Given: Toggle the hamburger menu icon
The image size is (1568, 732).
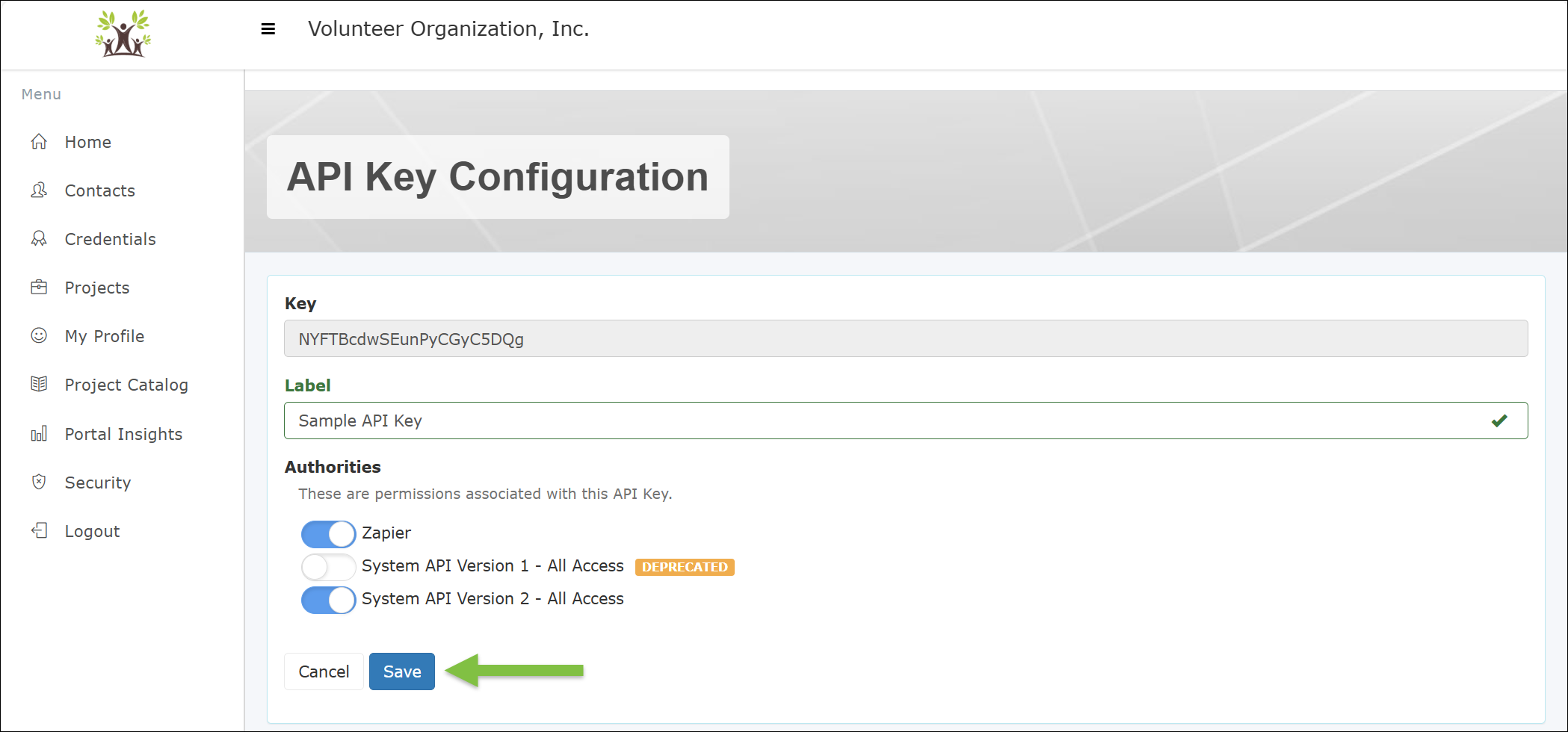Looking at the screenshot, I should pyautogui.click(x=268, y=29).
